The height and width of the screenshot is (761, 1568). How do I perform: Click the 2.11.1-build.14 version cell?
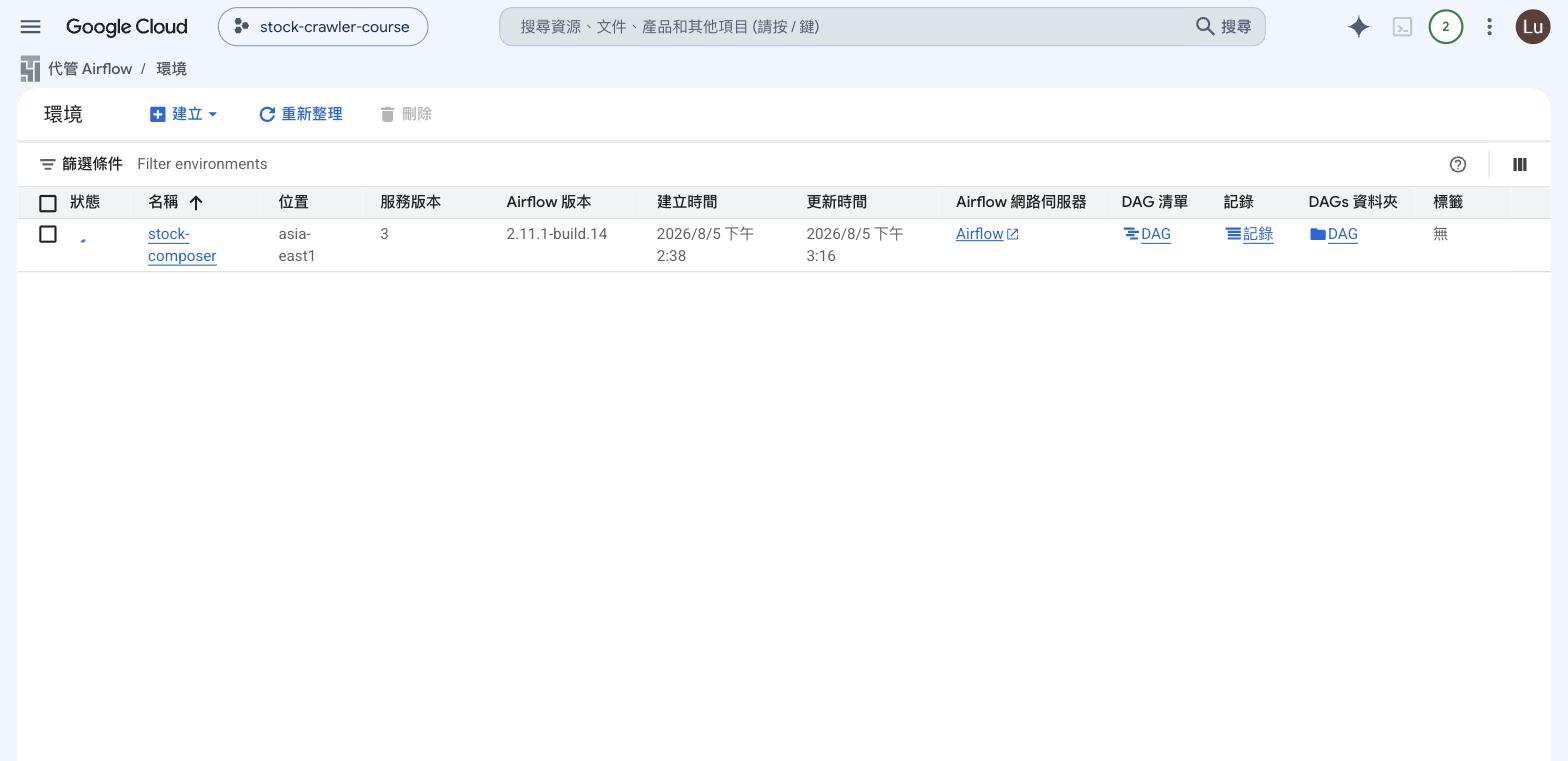557,234
